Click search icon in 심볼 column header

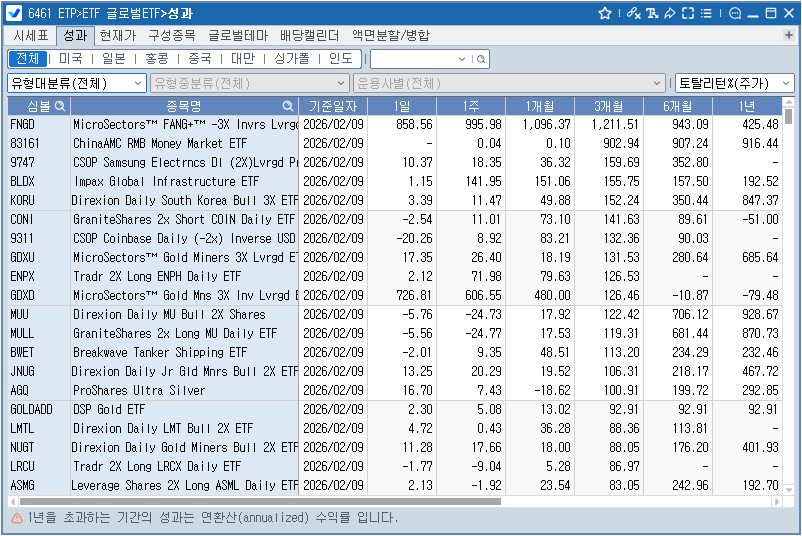(x=60, y=106)
